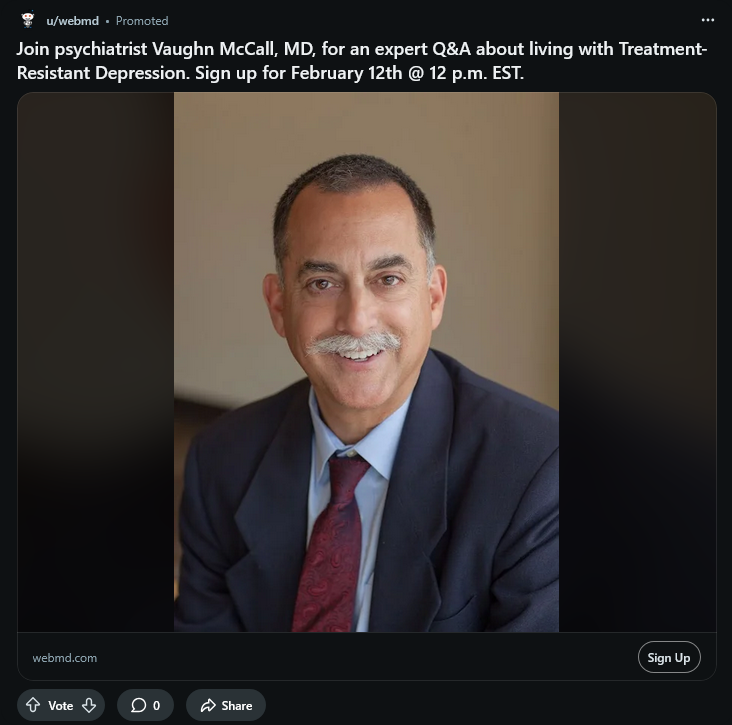Downvote the post with the down arrow
The image size is (732, 725).
coord(89,705)
